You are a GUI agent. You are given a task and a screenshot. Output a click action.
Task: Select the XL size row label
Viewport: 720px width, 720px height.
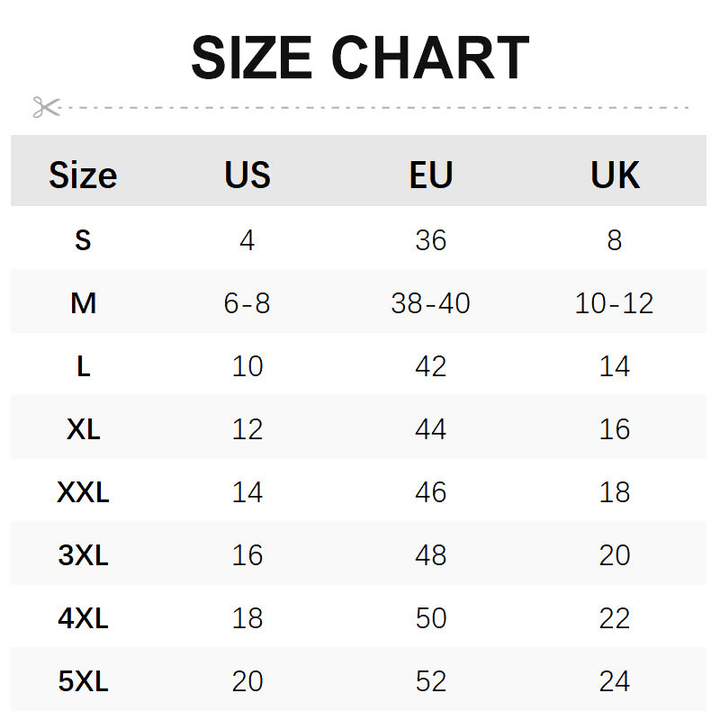coord(83,429)
